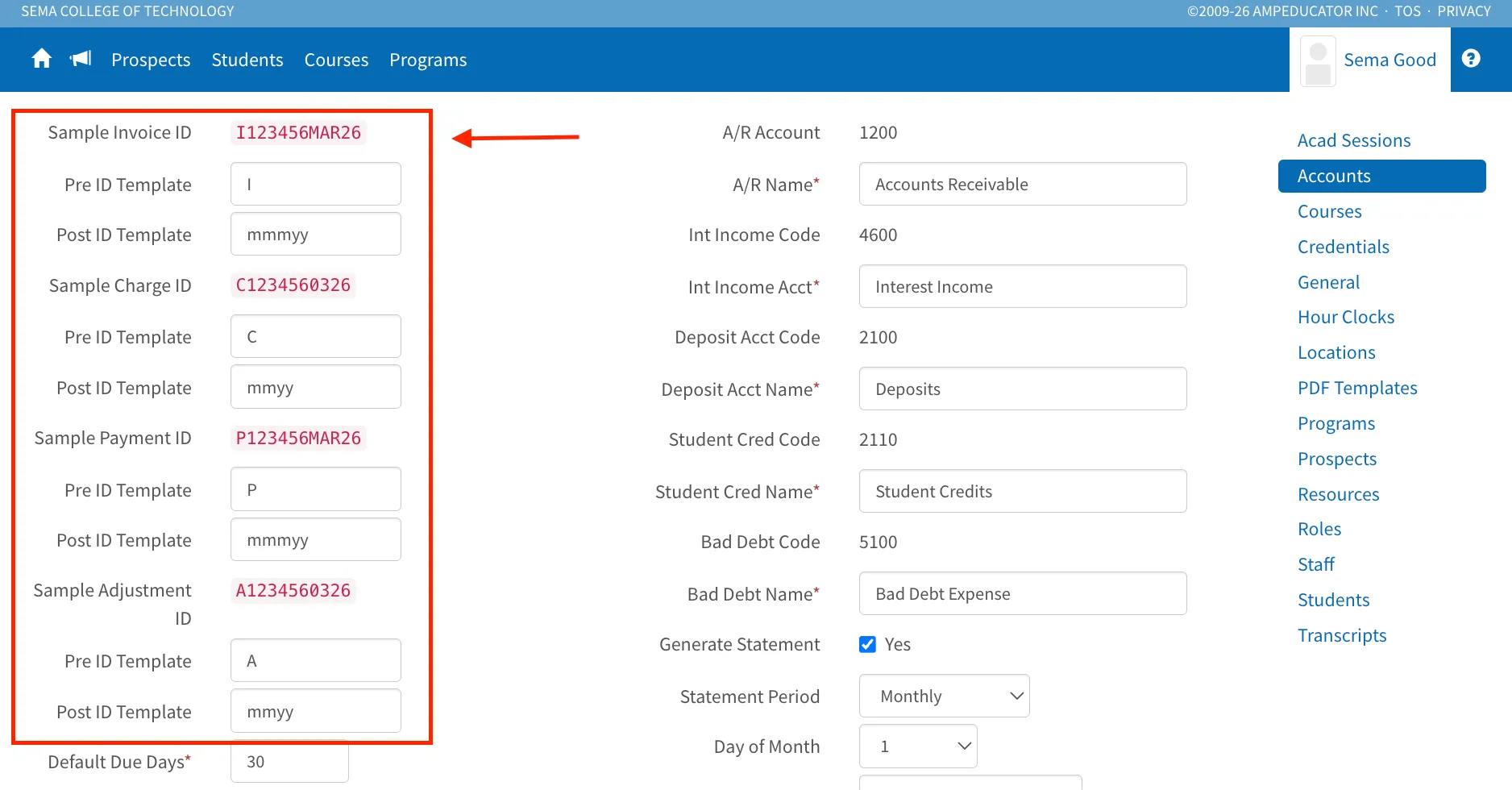Open the Day of Month dropdown

click(918, 746)
